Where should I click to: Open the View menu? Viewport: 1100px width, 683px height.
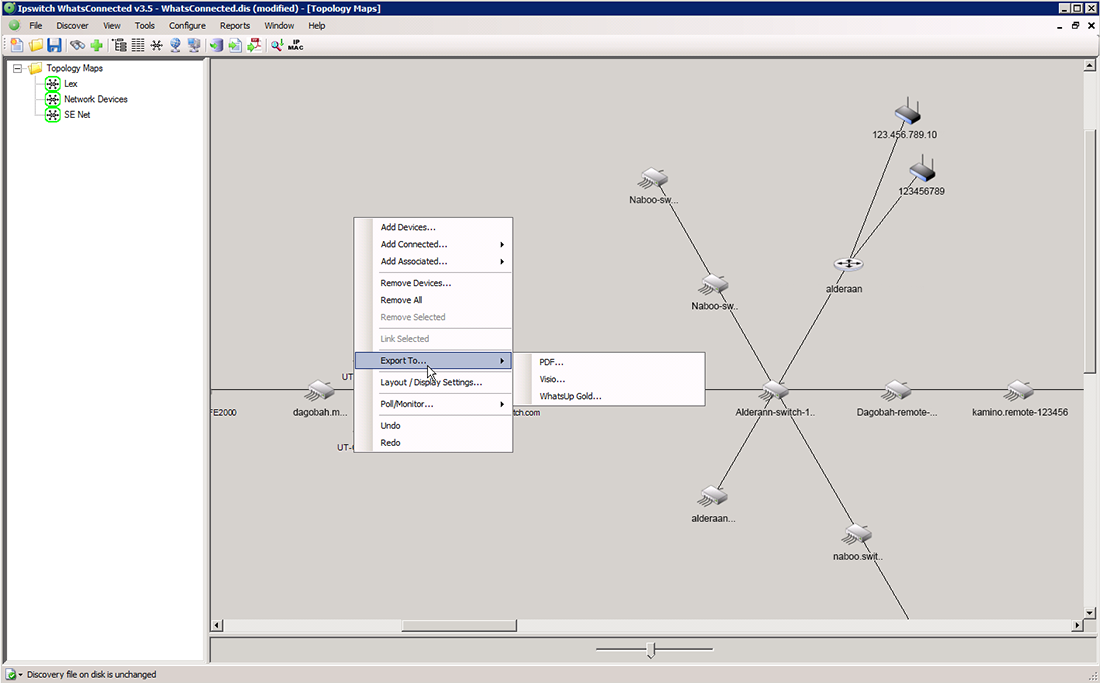click(112, 26)
